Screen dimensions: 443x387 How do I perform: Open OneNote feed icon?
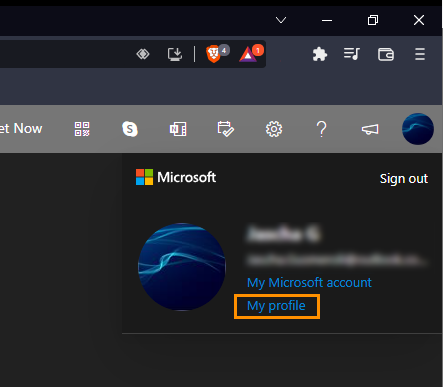coord(178,129)
